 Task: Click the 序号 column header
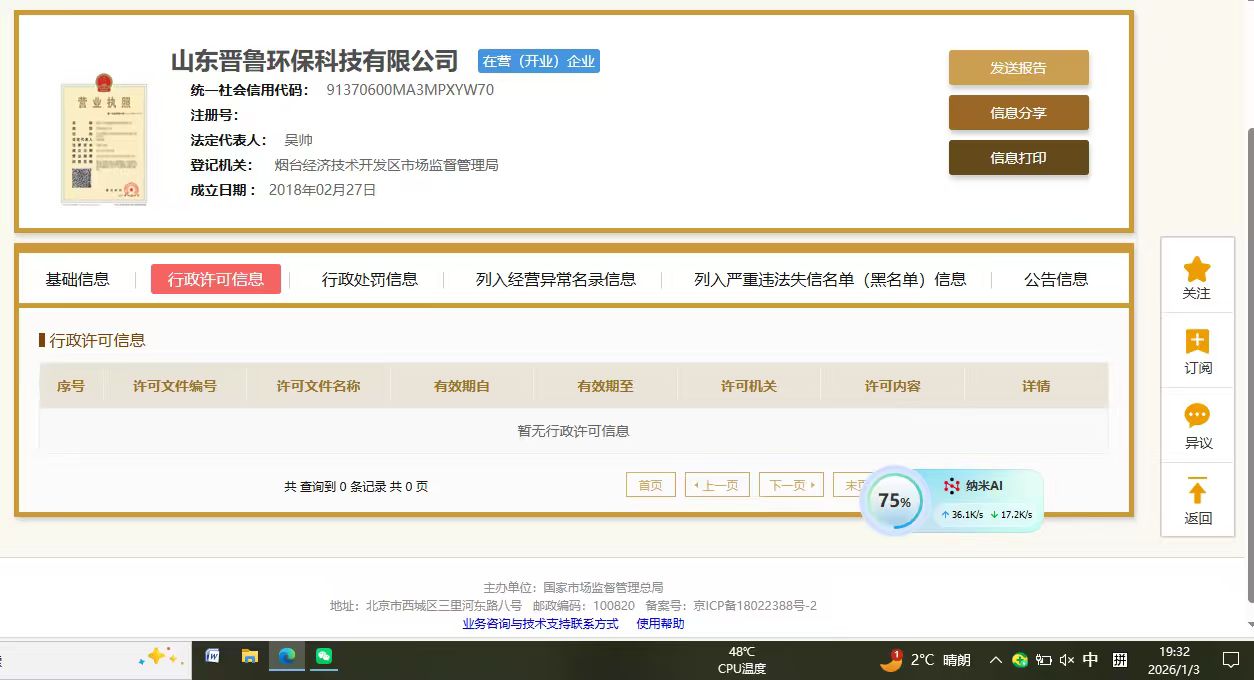point(71,386)
